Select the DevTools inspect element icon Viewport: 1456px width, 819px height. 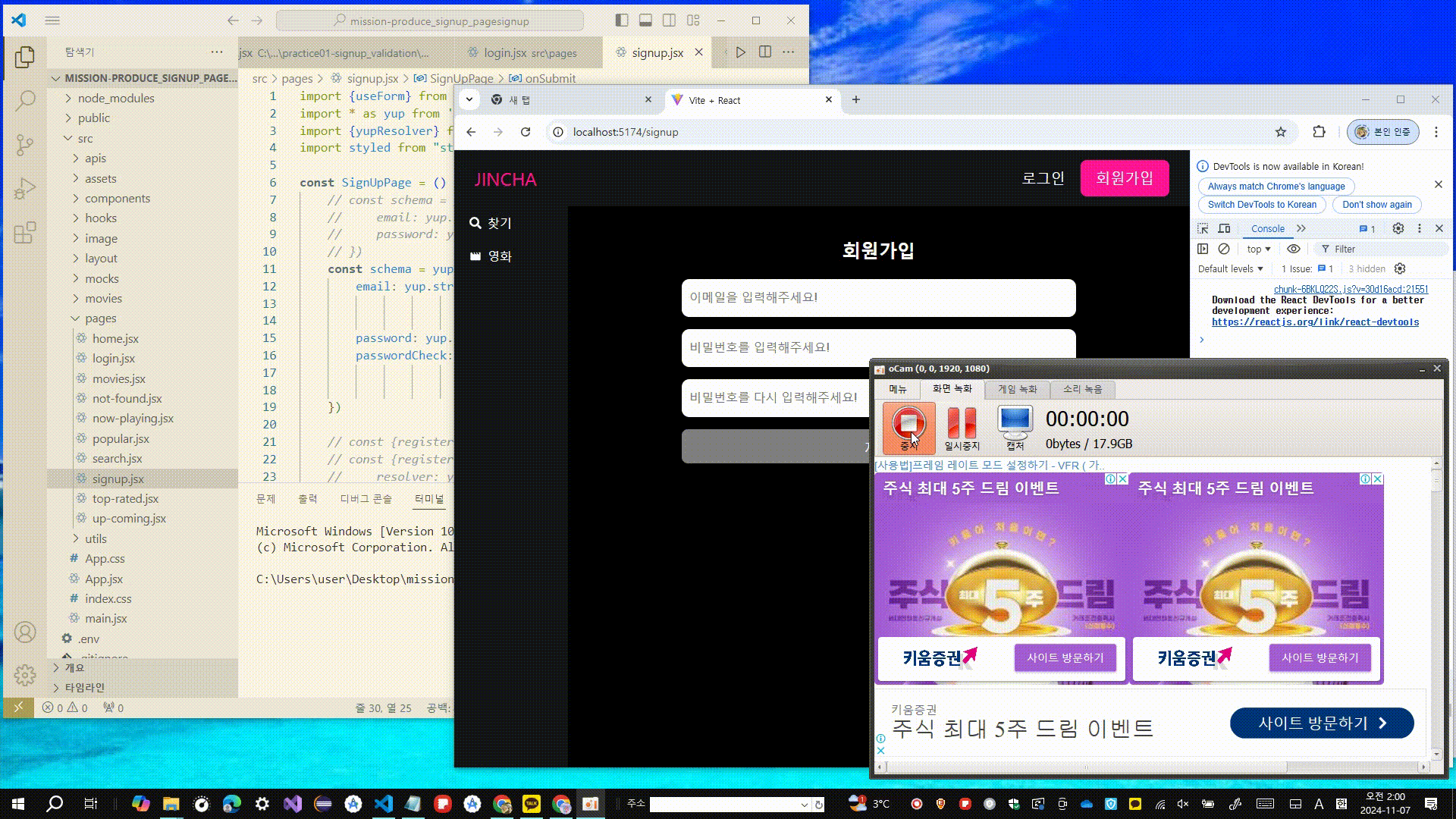tap(1203, 228)
